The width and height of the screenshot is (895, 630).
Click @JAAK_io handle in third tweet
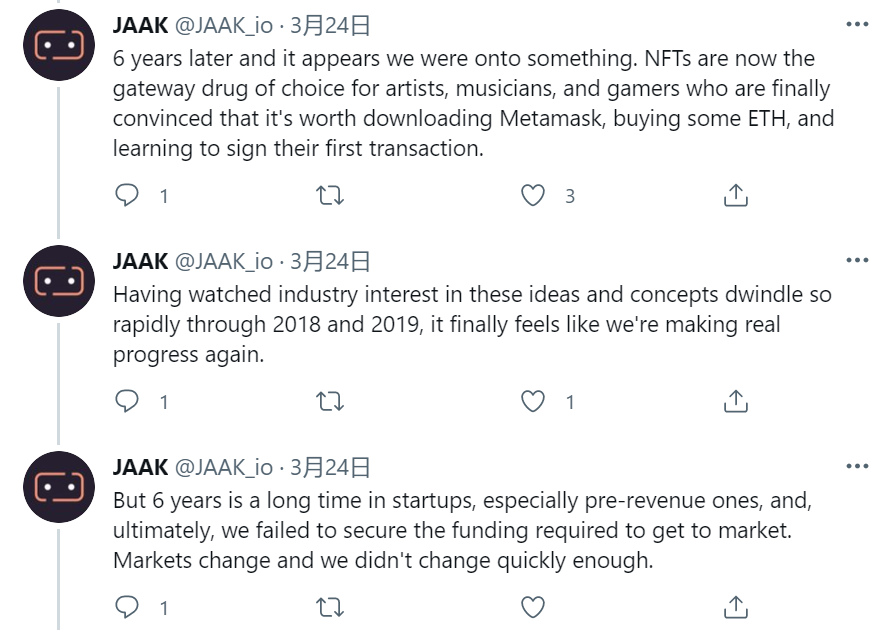coord(223,467)
